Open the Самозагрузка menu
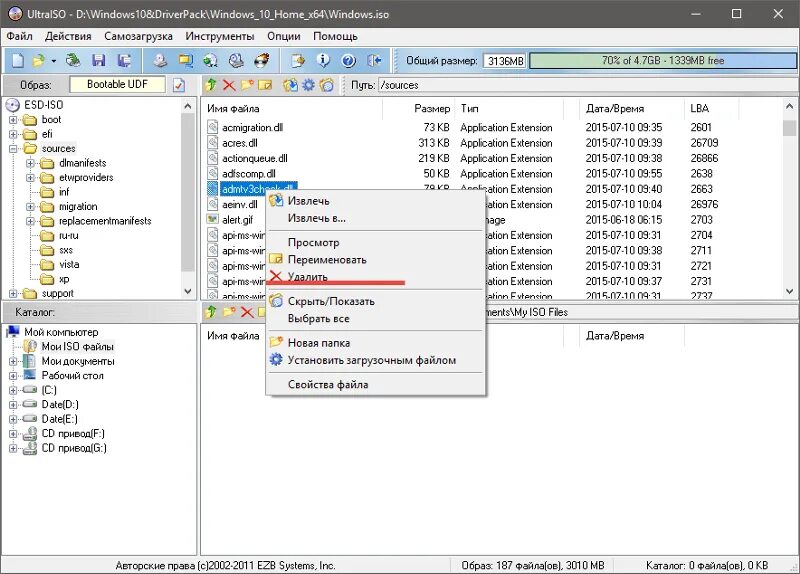The image size is (800, 574). coord(138,36)
